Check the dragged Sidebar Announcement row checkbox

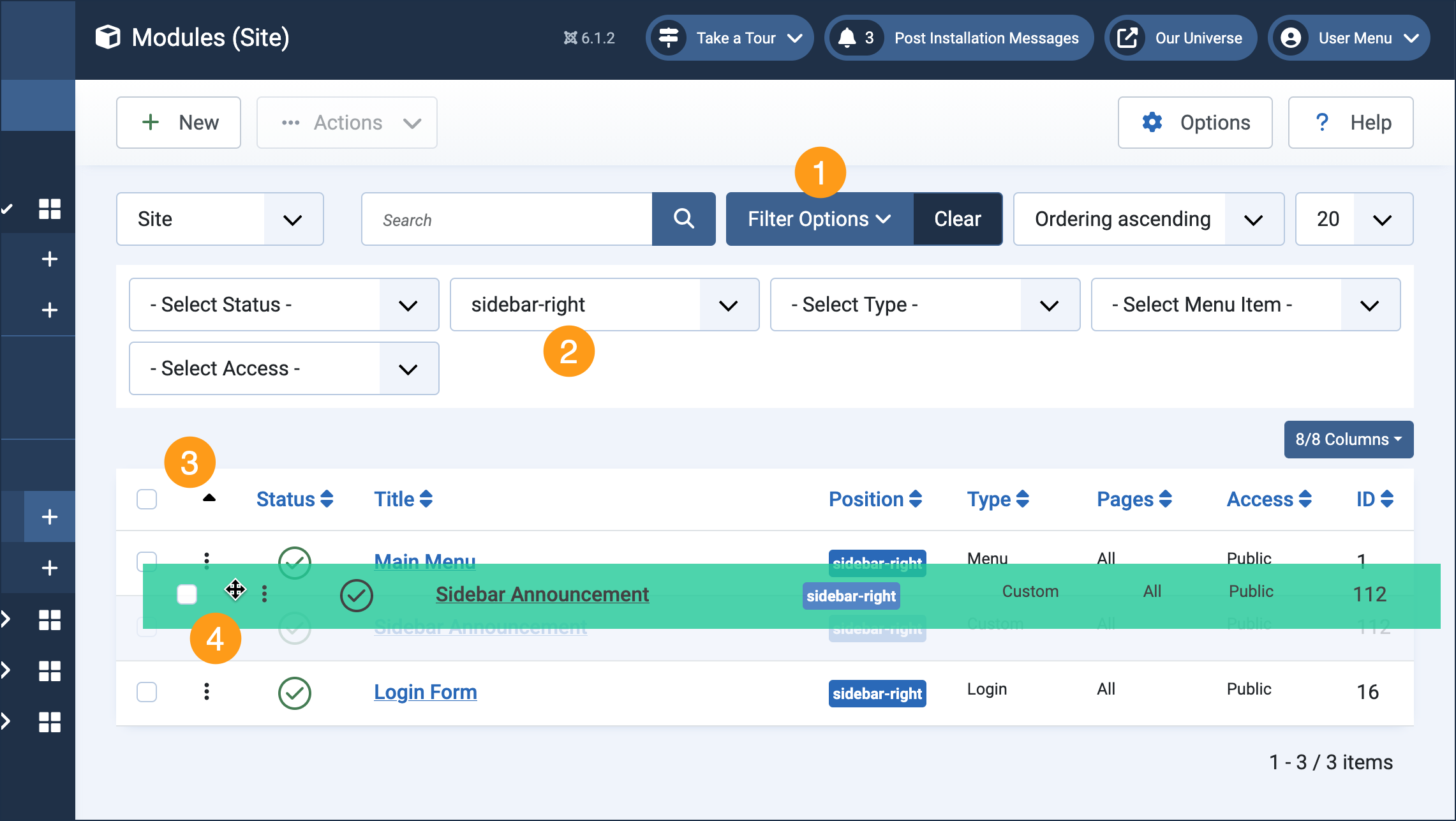(187, 594)
